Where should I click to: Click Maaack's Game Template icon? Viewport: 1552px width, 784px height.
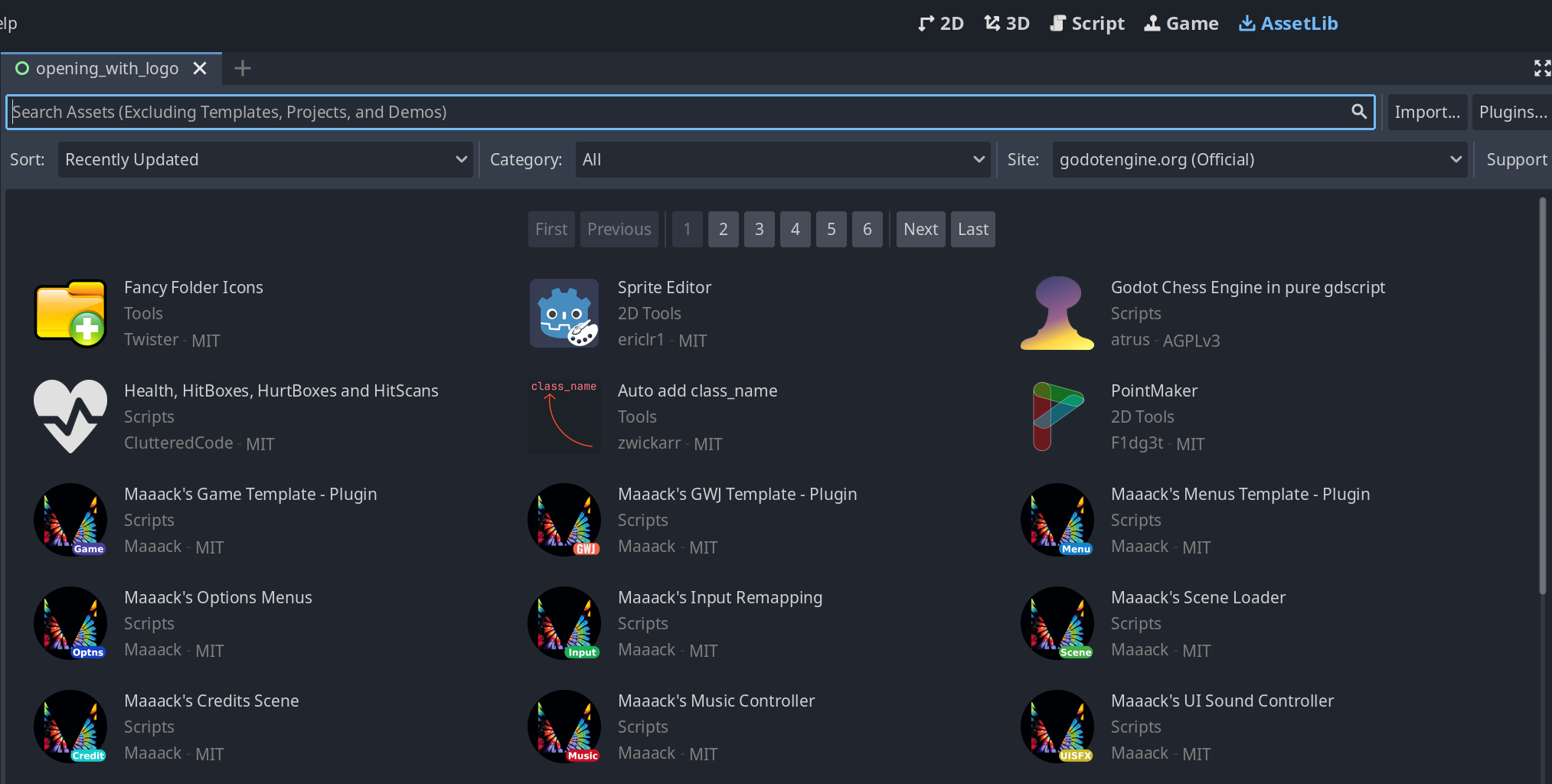click(70, 520)
